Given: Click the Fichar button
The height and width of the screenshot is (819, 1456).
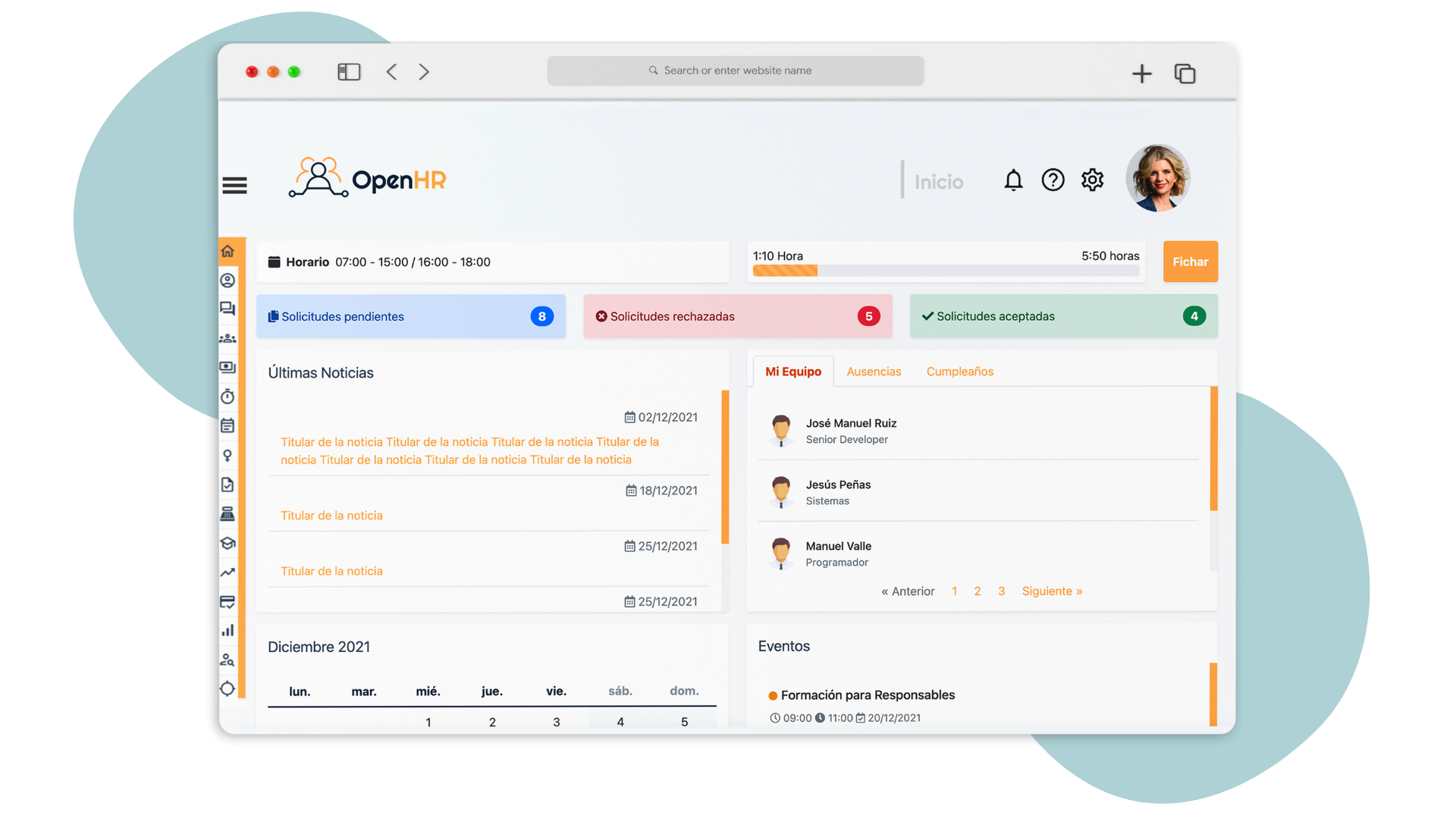Looking at the screenshot, I should tap(1190, 262).
